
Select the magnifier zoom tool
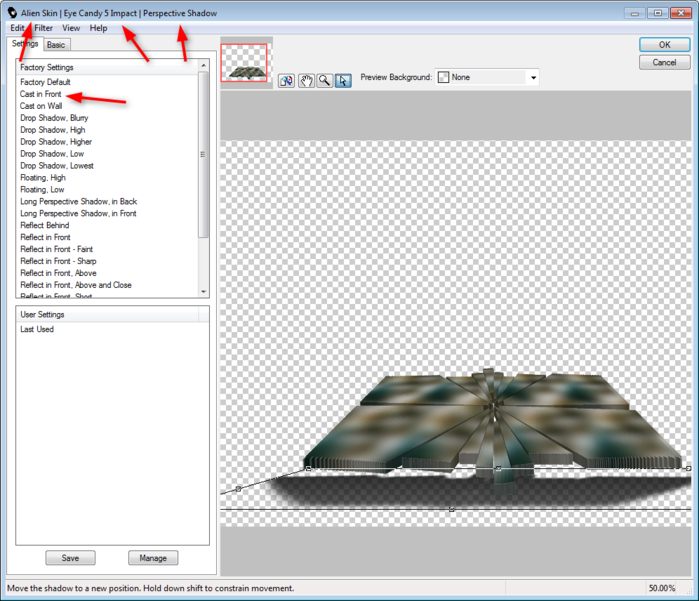[x=325, y=81]
